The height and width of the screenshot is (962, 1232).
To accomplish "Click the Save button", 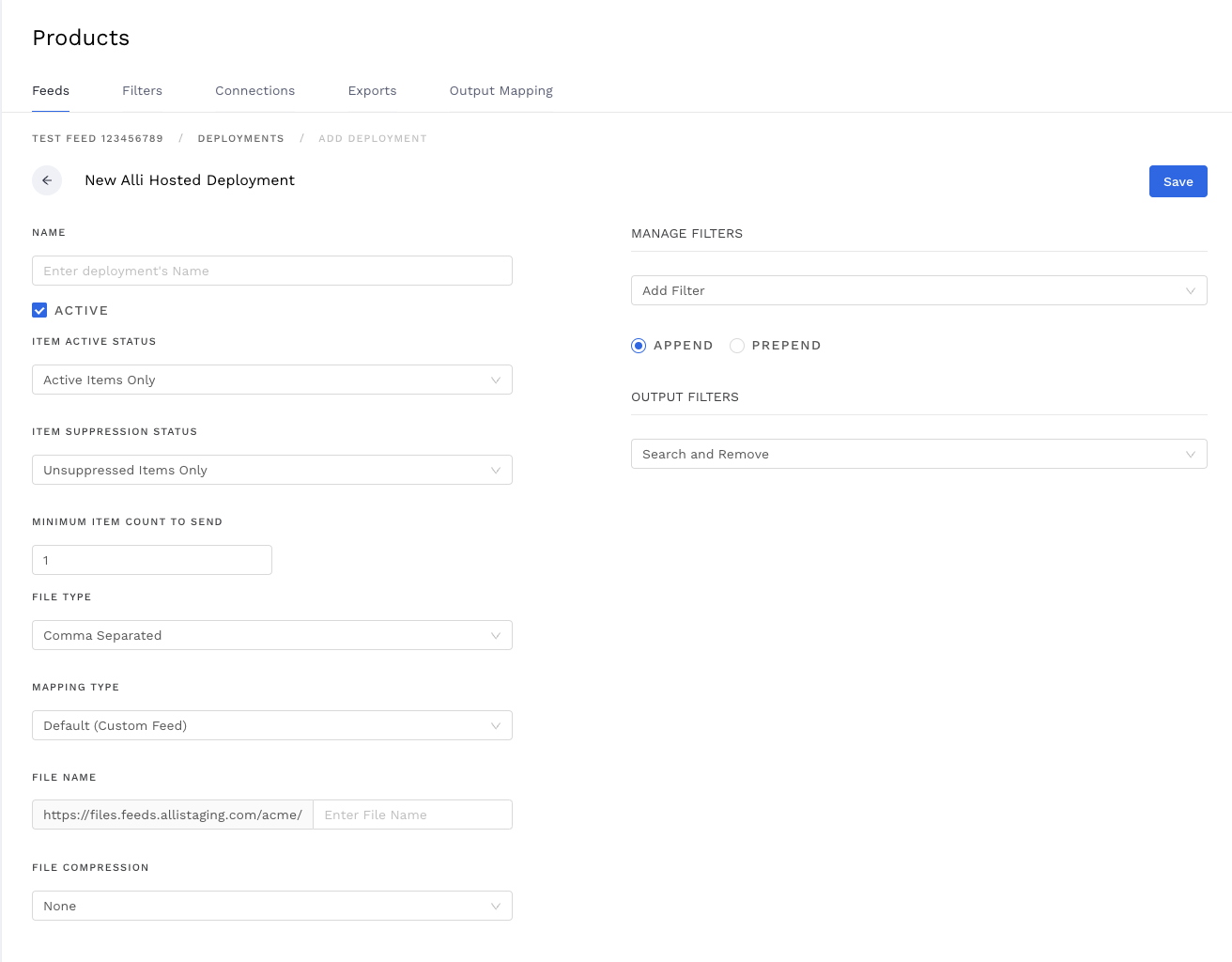I will tap(1178, 181).
